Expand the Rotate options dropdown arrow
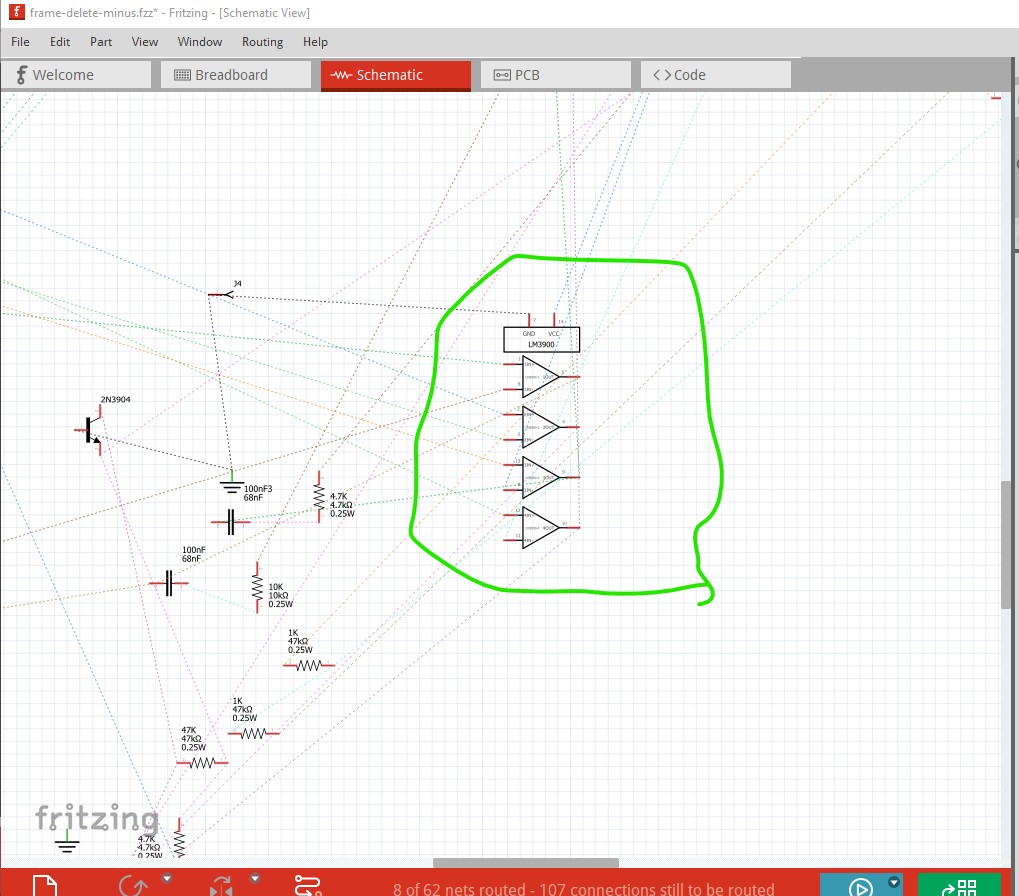The width and height of the screenshot is (1019, 896). [166, 878]
